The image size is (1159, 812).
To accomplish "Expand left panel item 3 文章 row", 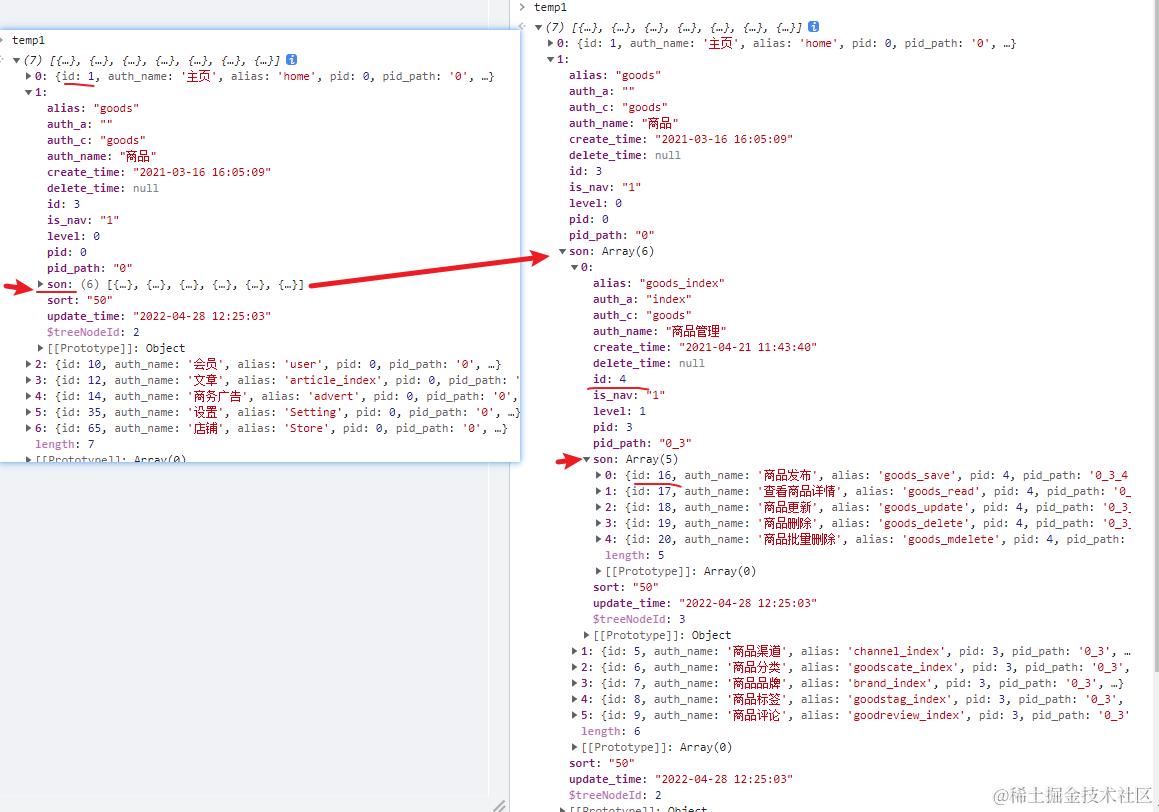I will pos(29,381).
